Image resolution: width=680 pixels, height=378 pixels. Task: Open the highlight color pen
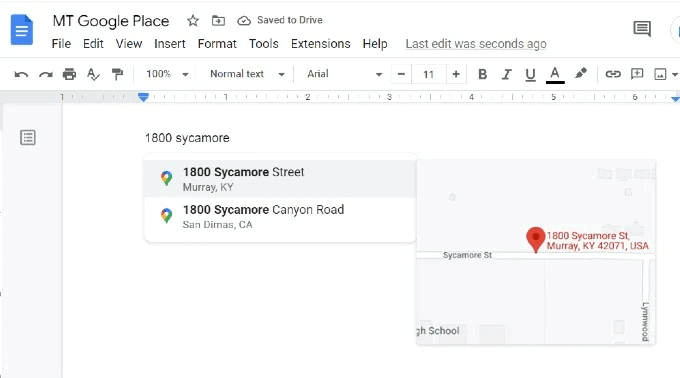(x=581, y=74)
